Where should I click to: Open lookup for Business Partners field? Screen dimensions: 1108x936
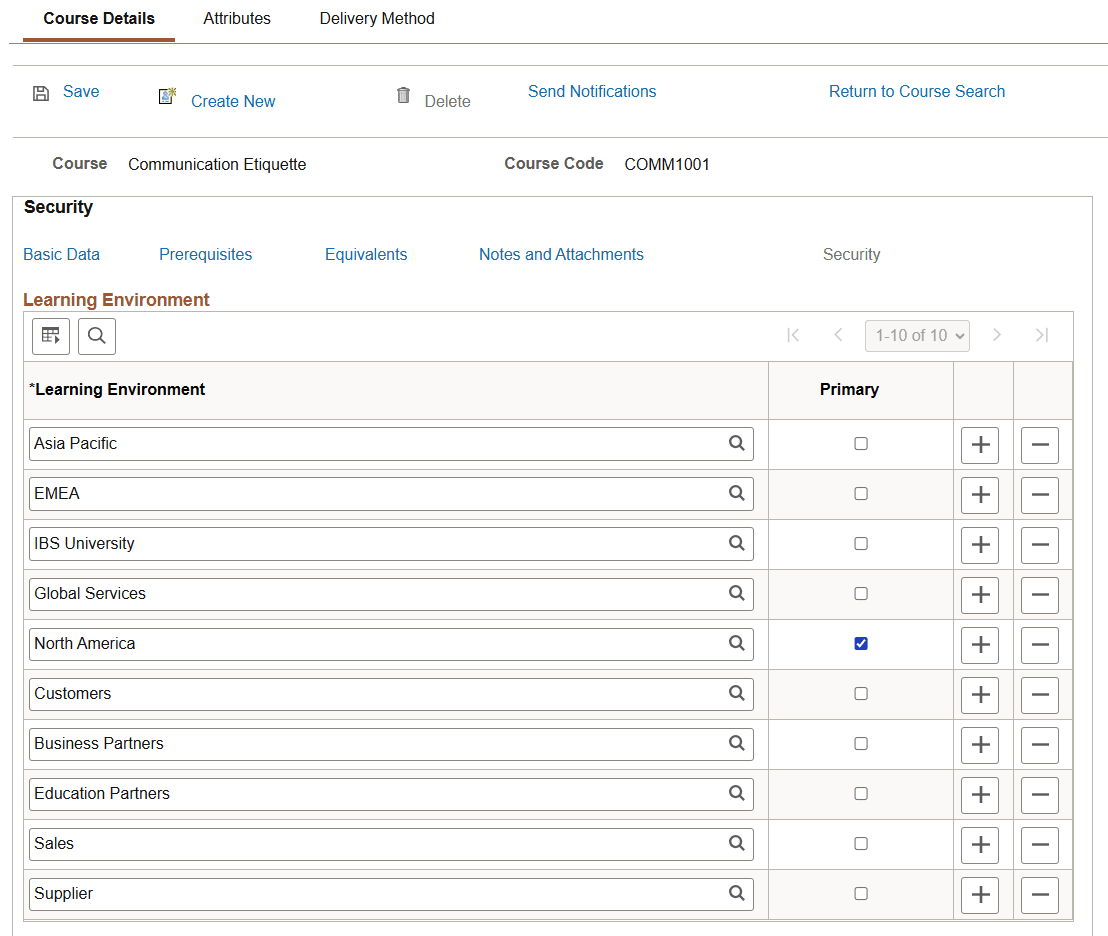click(x=736, y=743)
